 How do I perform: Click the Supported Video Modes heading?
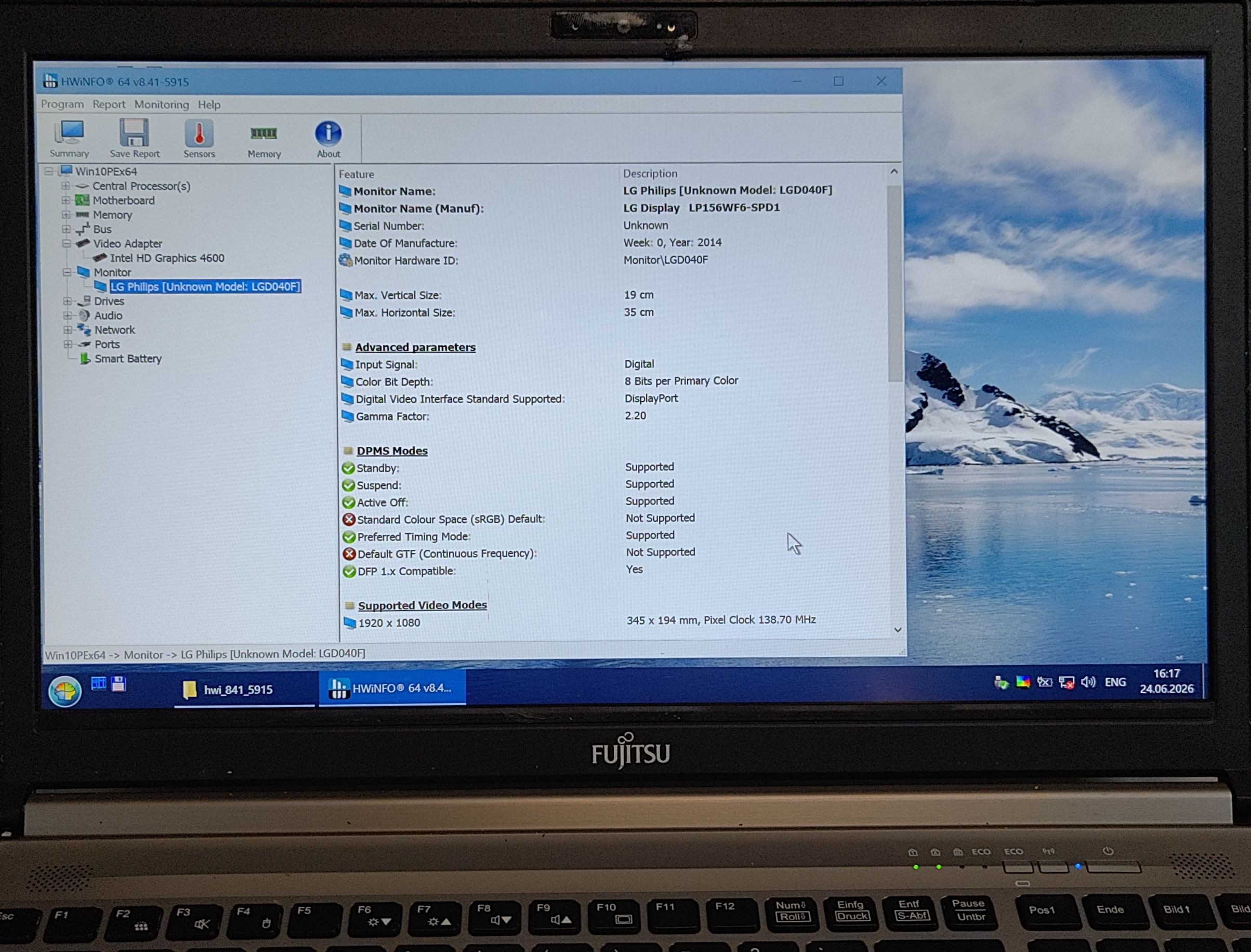(x=423, y=605)
